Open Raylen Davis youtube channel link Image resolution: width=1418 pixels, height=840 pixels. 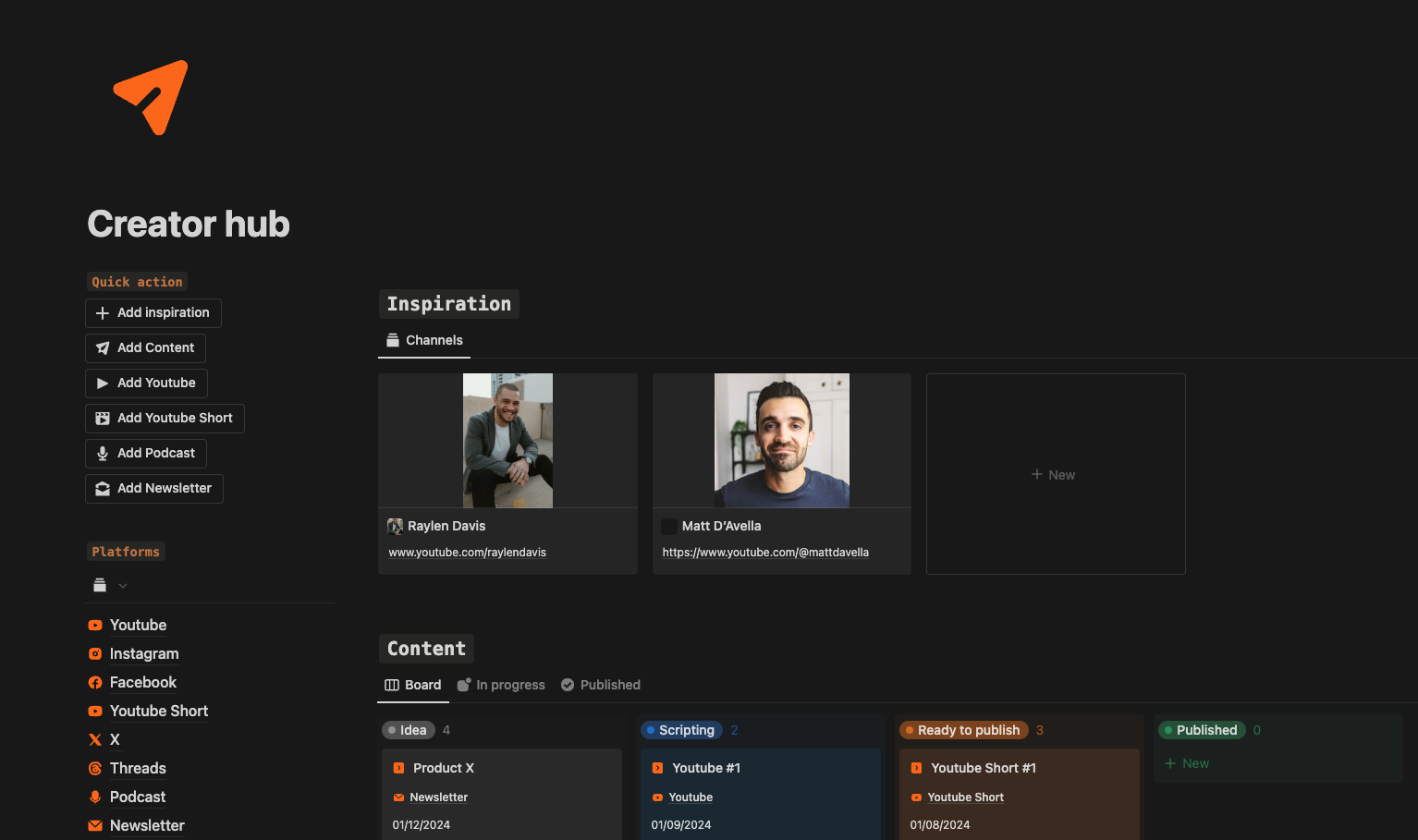467,553
